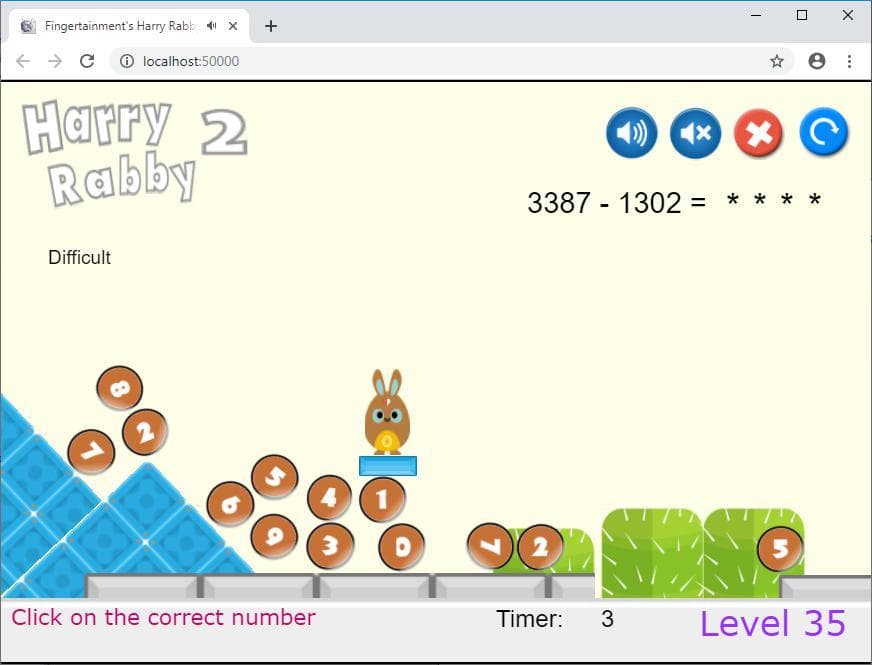Turn sound on with speaker button
The width and height of the screenshot is (872, 665).
(x=631, y=133)
